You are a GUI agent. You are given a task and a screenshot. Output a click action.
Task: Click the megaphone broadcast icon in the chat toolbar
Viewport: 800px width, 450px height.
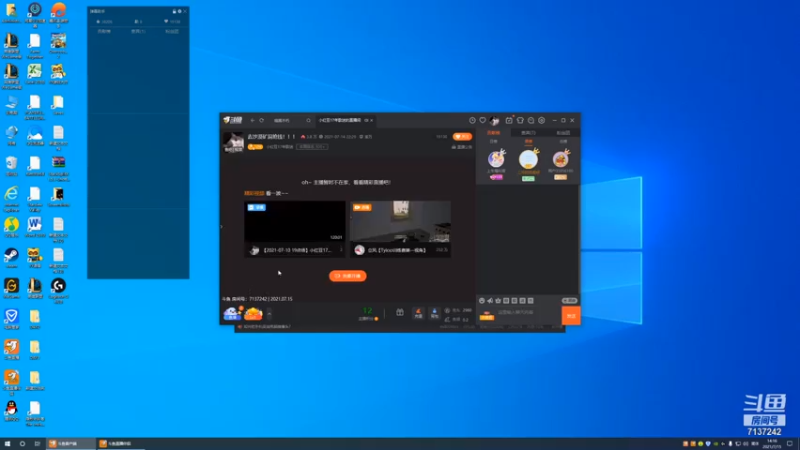(x=490, y=301)
